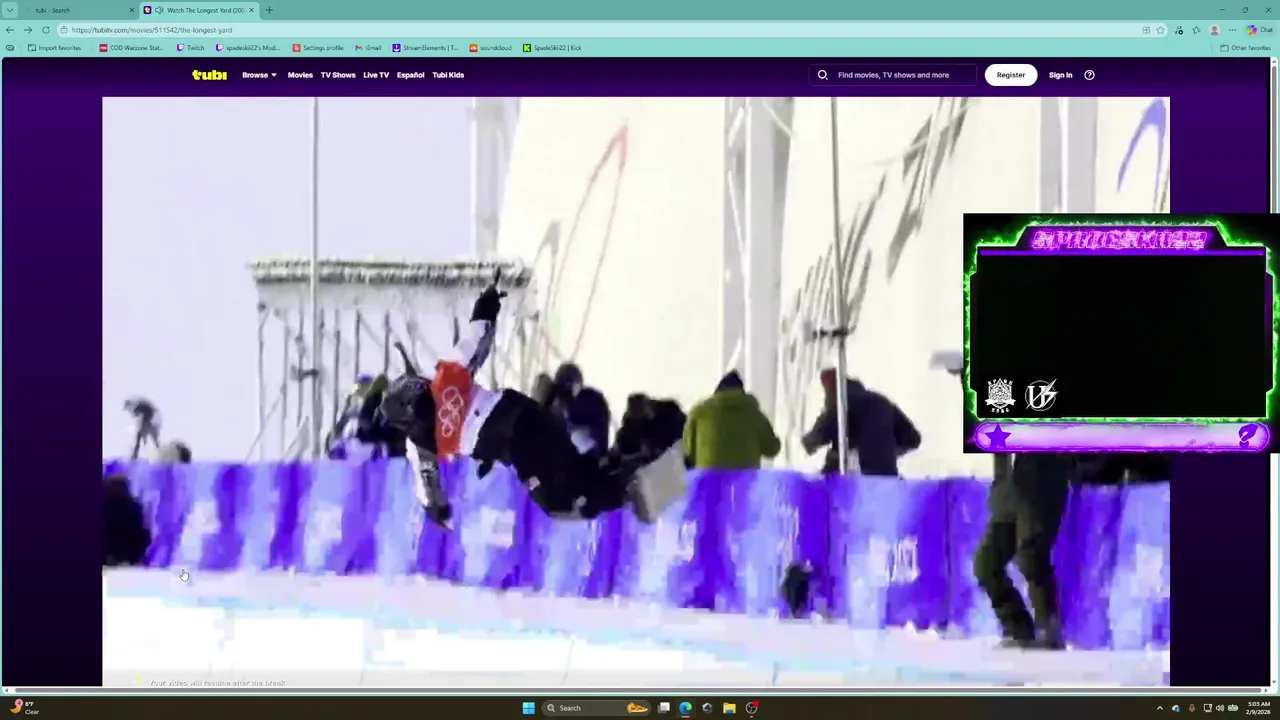Image resolution: width=1280 pixels, height=720 pixels.
Task: Click the Register button
Action: click(x=1011, y=75)
